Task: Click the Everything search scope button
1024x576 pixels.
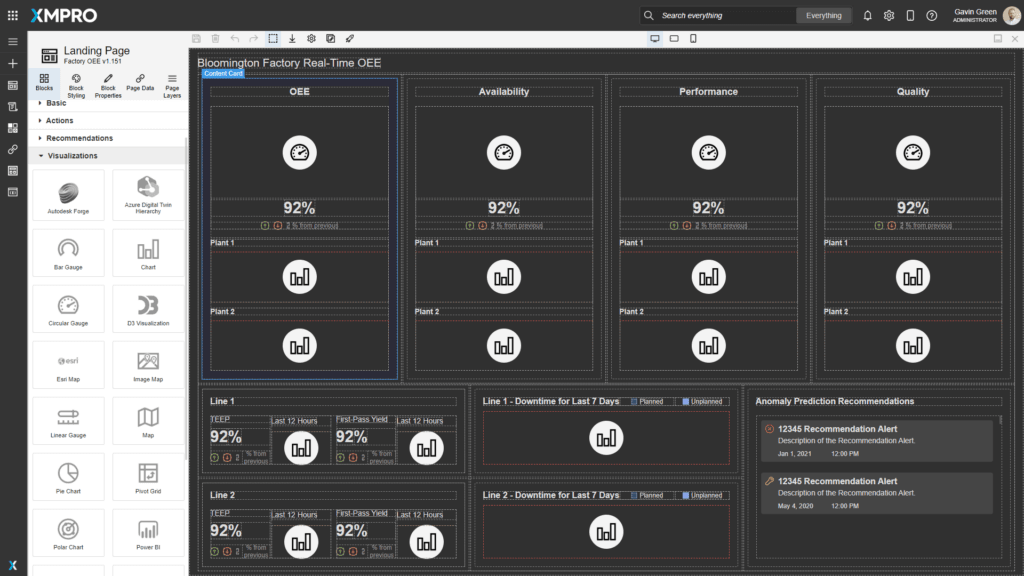Action: [823, 16]
